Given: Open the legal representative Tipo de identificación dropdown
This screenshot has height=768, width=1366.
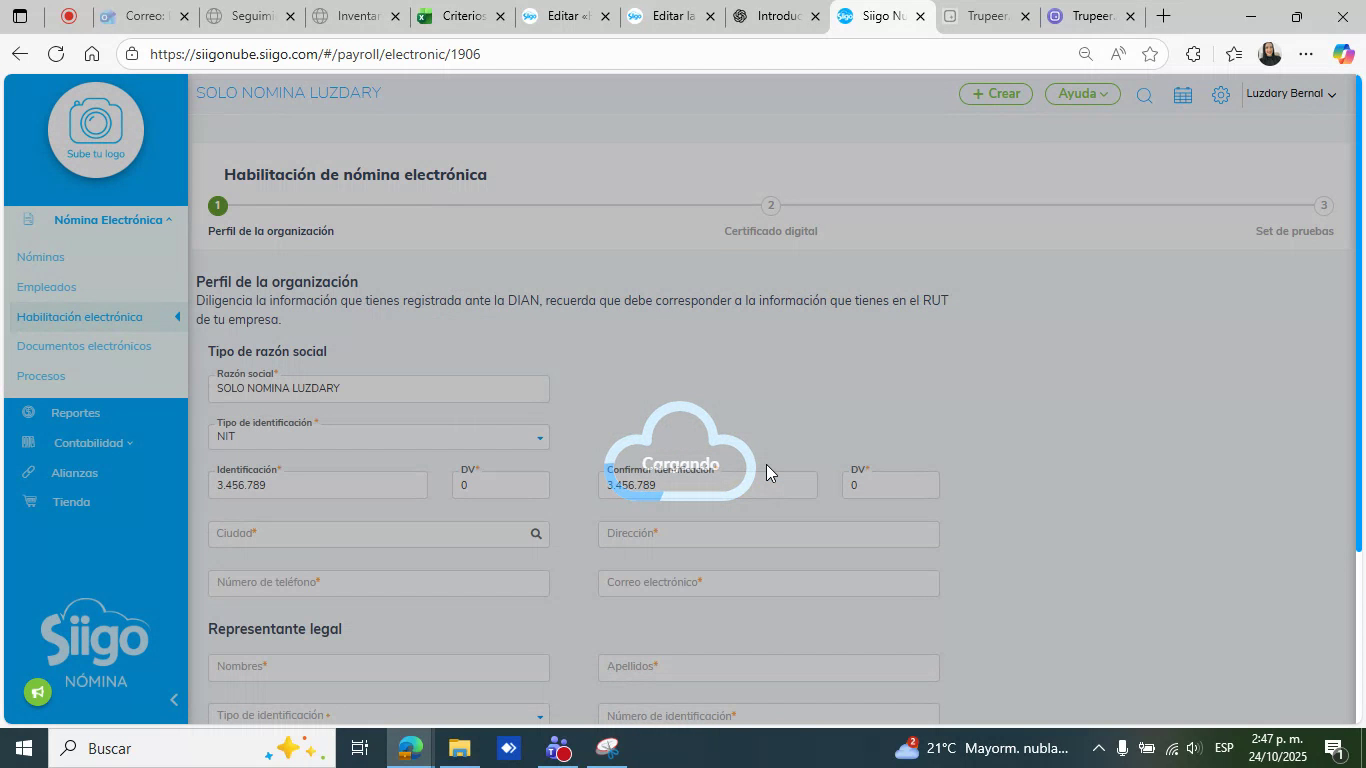Looking at the screenshot, I should [x=379, y=715].
